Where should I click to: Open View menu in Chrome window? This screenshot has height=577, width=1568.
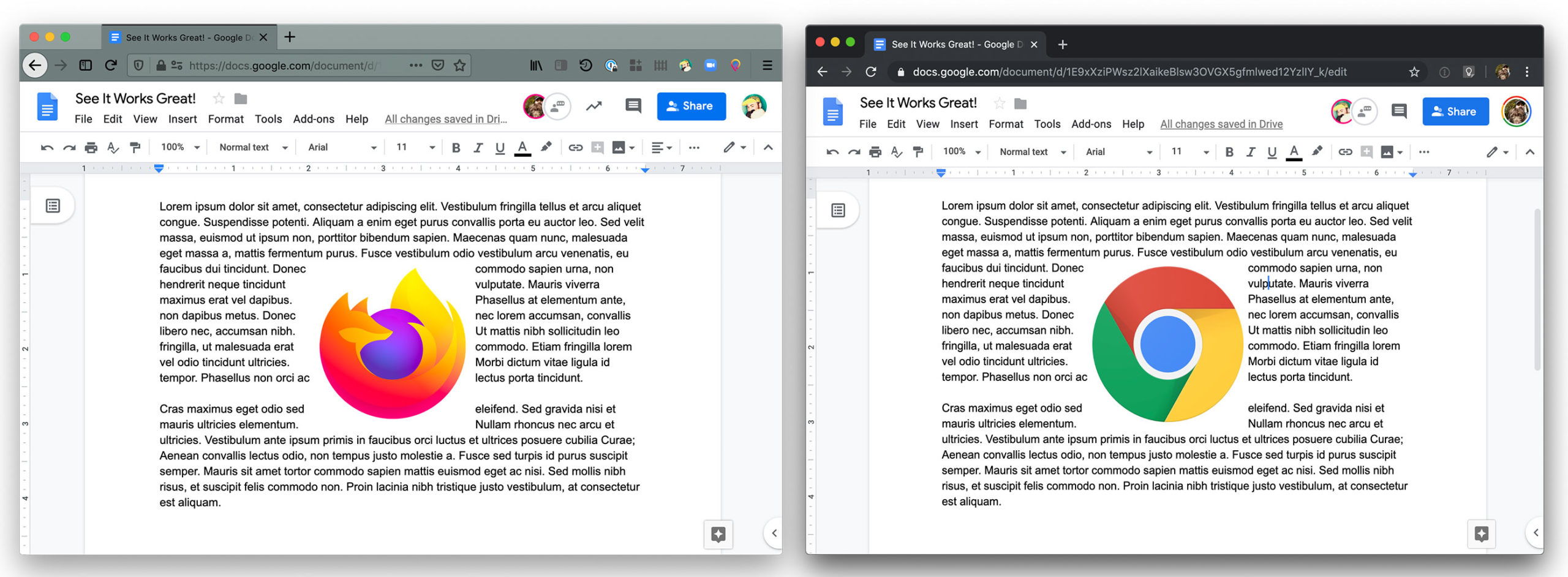pyautogui.click(x=927, y=124)
